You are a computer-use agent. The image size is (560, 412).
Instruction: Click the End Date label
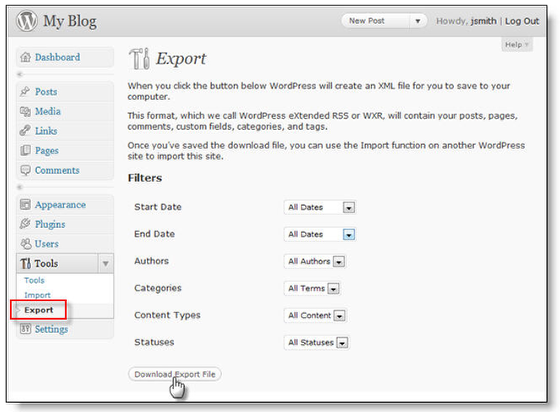pyautogui.click(x=154, y=234)
